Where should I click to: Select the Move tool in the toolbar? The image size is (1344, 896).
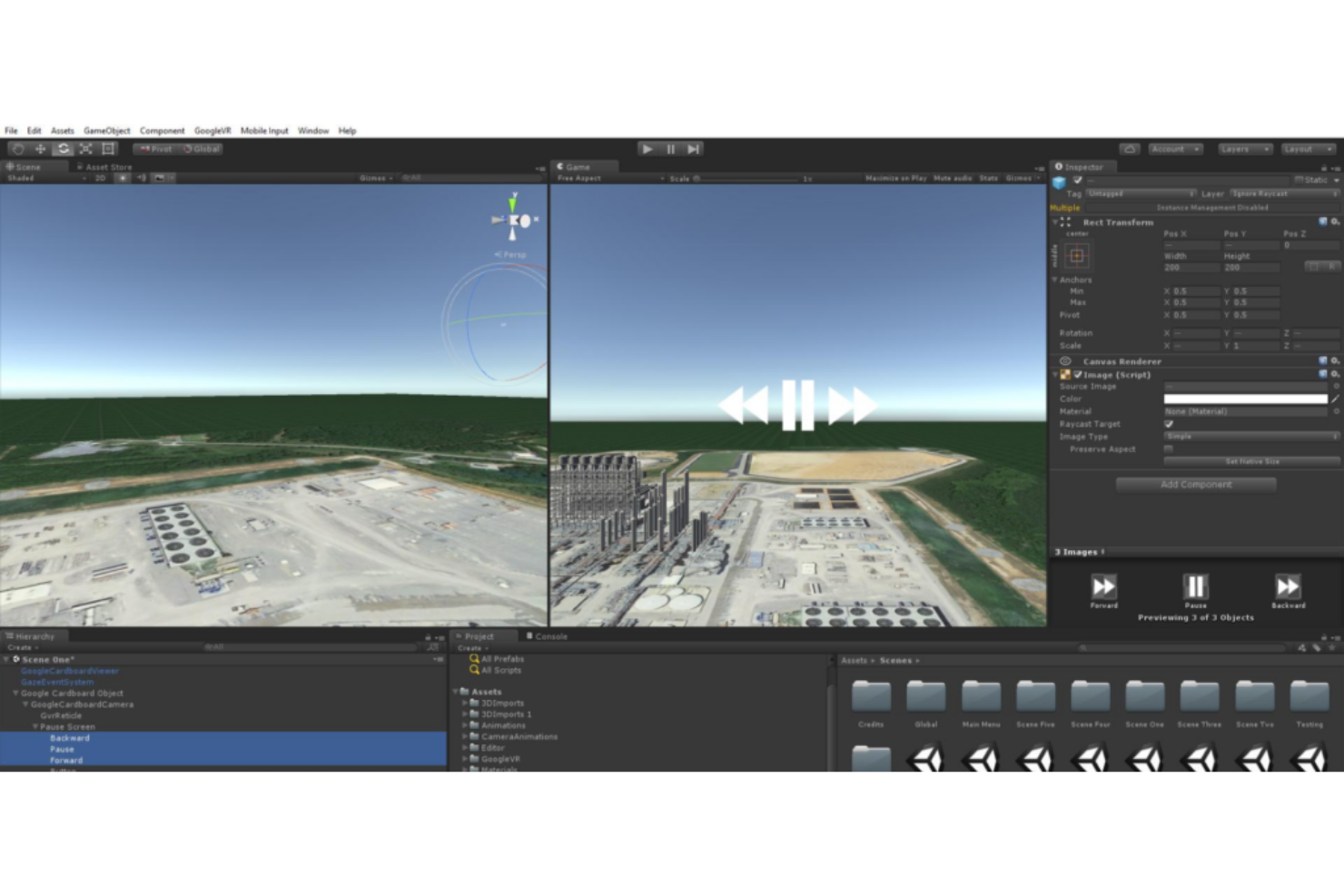pyautogui.click(x=40, y=149)
